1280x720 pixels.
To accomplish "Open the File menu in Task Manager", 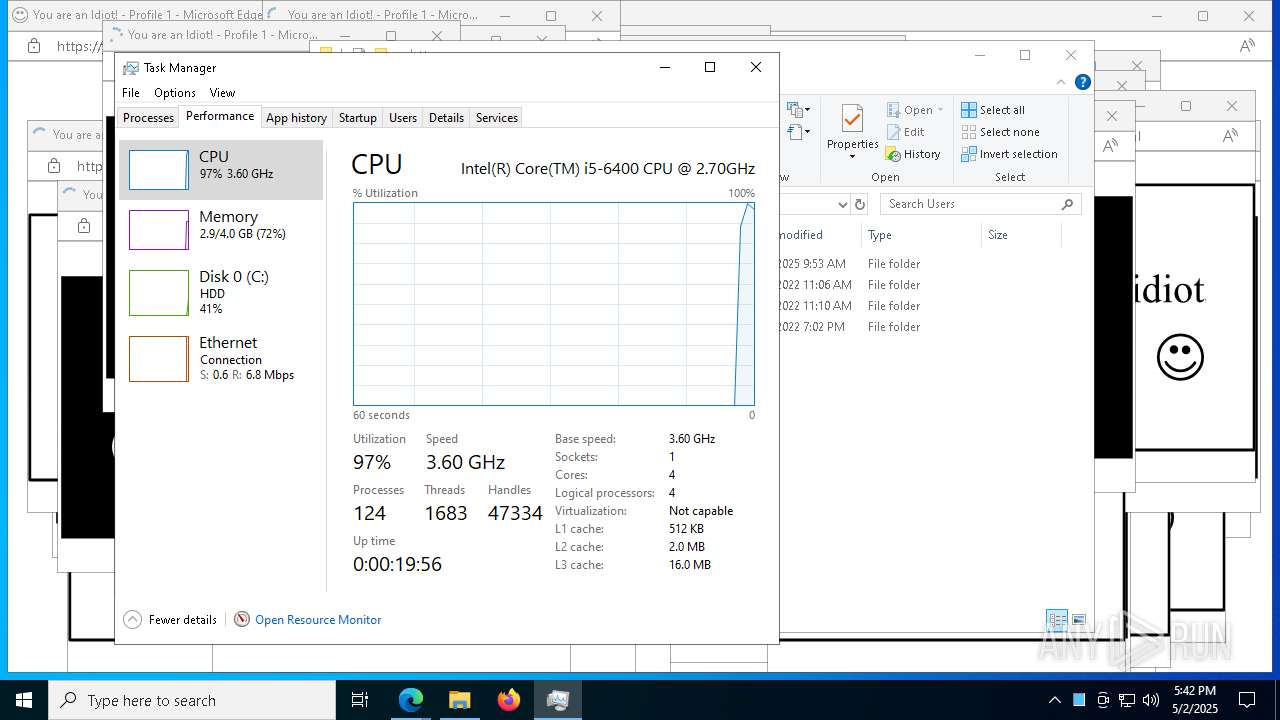I will point(131,92).
